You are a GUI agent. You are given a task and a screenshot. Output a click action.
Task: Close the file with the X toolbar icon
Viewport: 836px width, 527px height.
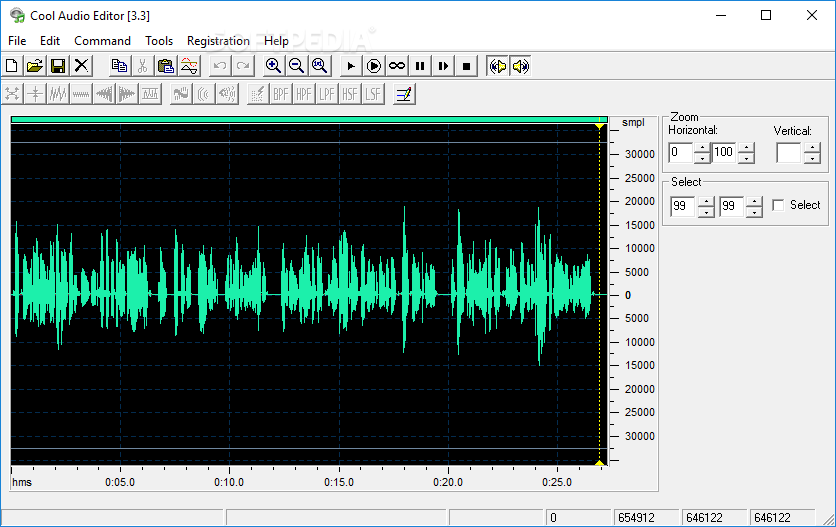[81, 66]
